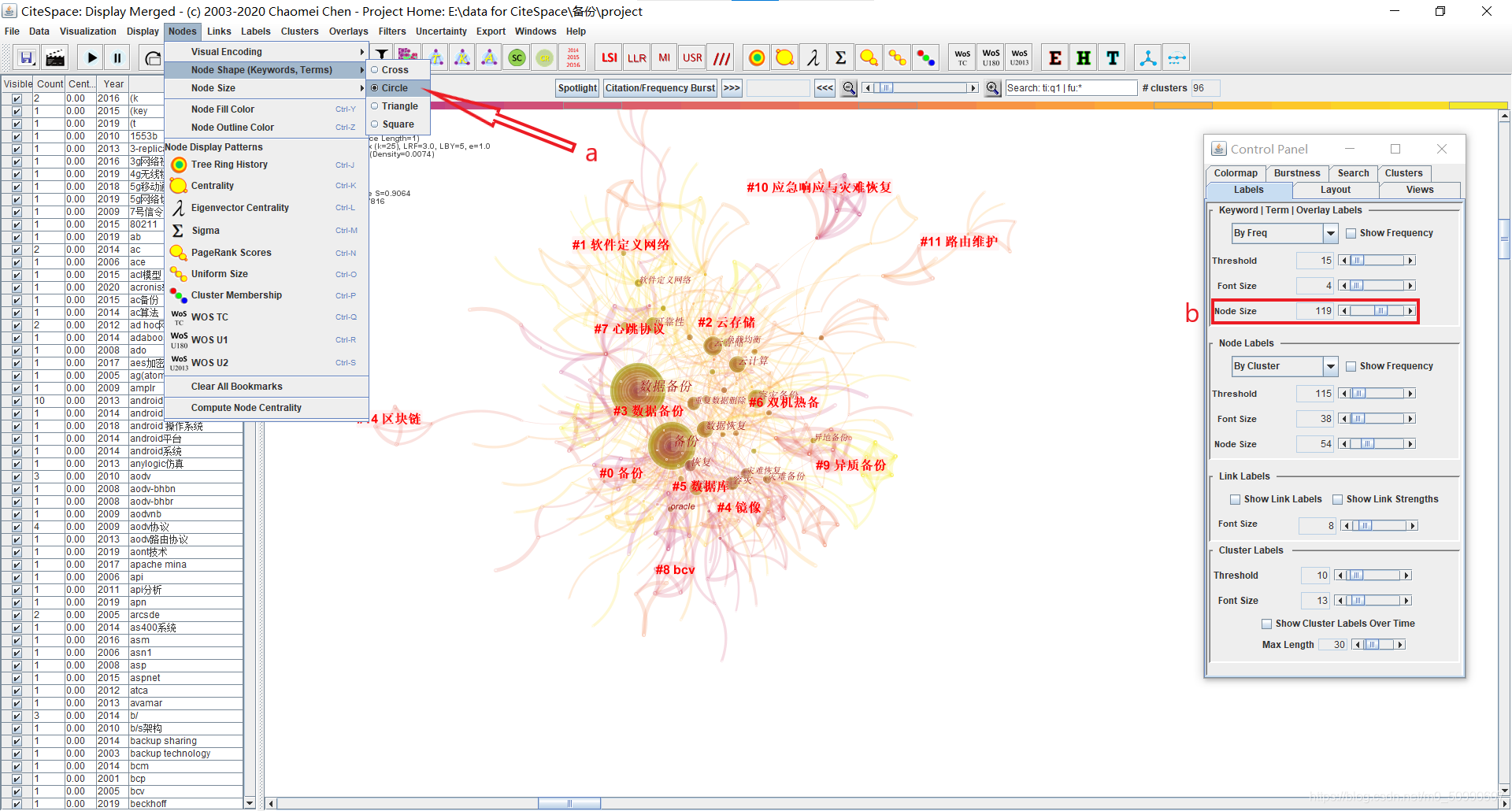Click the >>> forward button

pyautogui.click(x=732, y=88)
